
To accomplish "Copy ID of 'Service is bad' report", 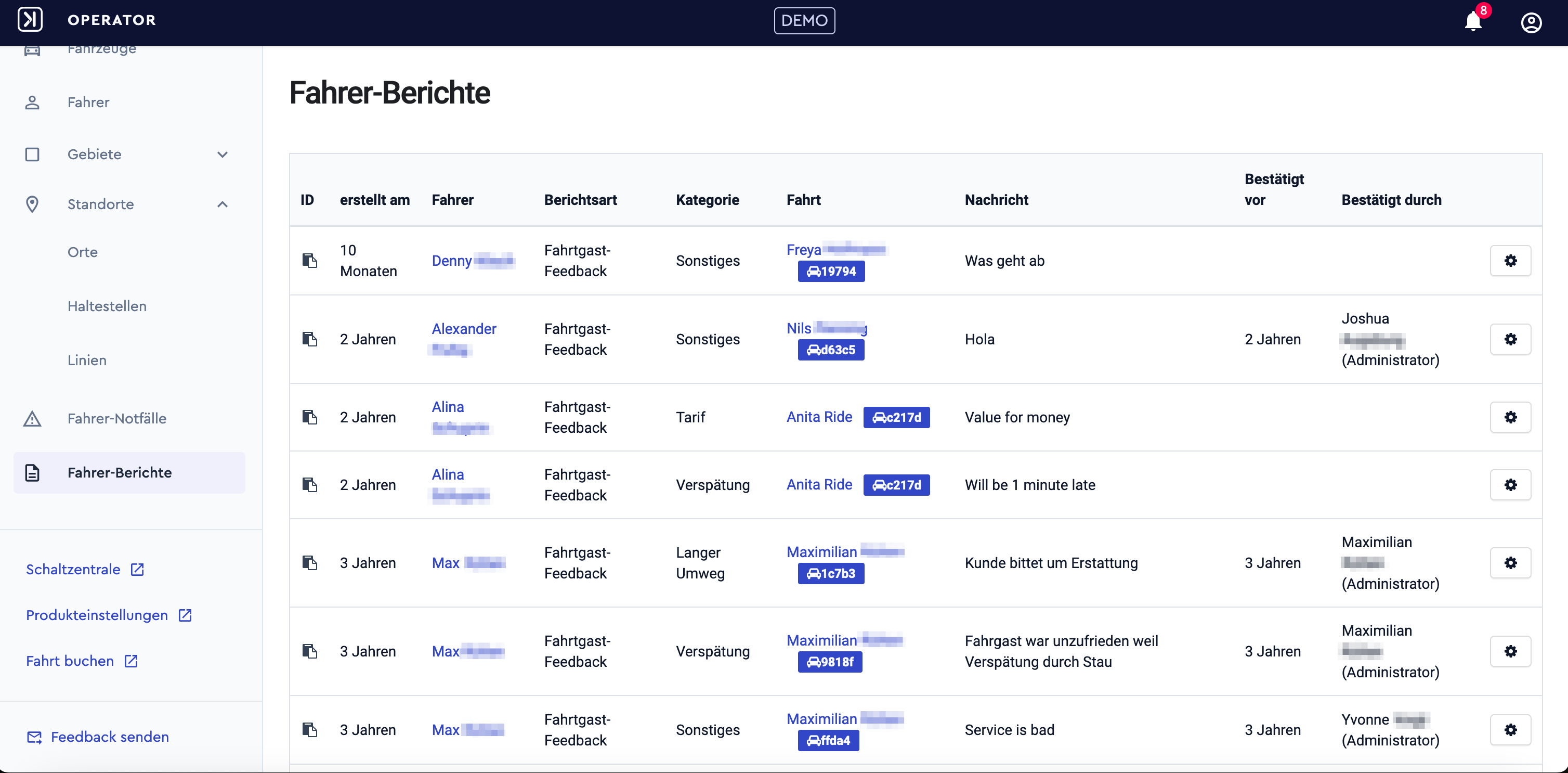I will (x=310, y=730).
